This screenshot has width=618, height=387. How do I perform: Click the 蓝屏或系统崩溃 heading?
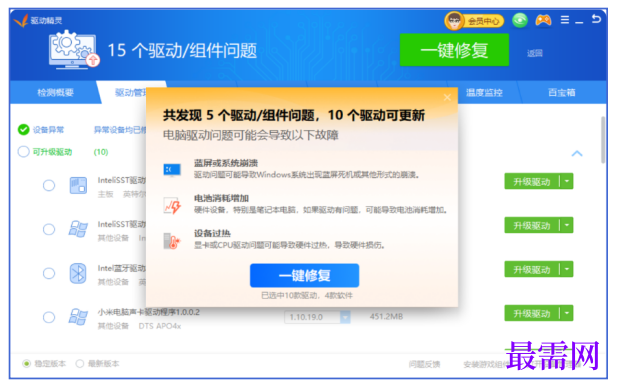pyautogui.click(x=226, y=163)
